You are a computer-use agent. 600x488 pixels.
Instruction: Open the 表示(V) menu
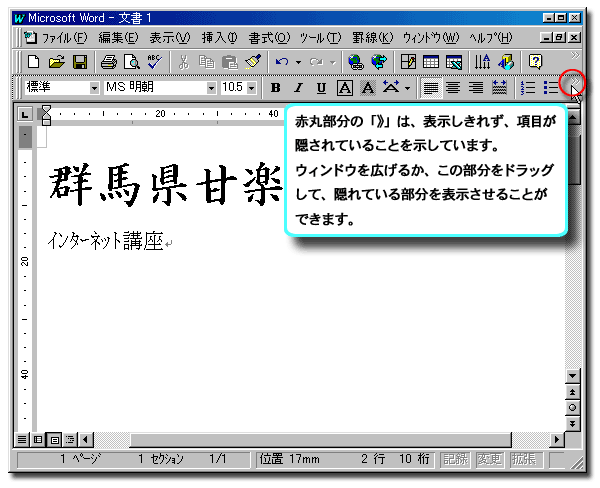coord(170,38)
